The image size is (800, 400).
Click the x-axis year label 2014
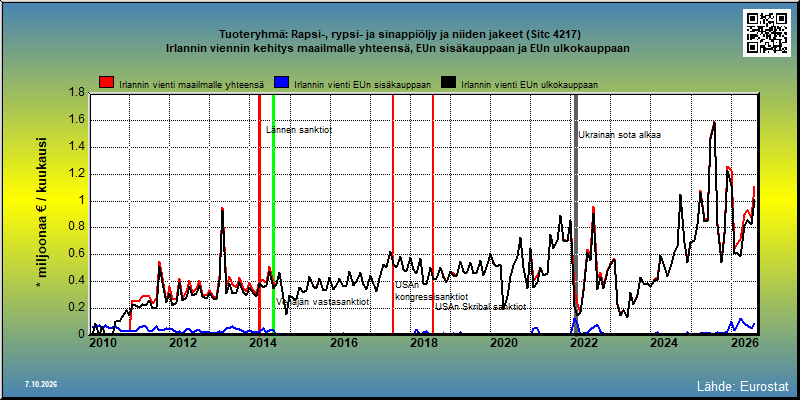click(263, 342)
